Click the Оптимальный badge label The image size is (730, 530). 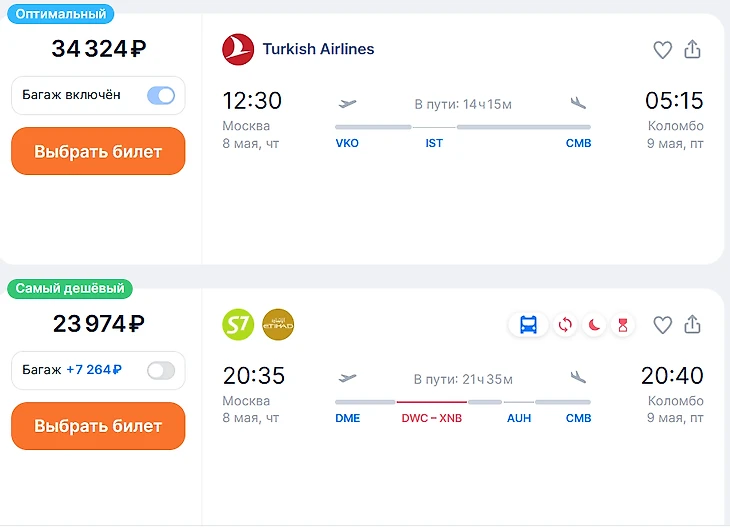pyautogui.click(x=59, y=14)
